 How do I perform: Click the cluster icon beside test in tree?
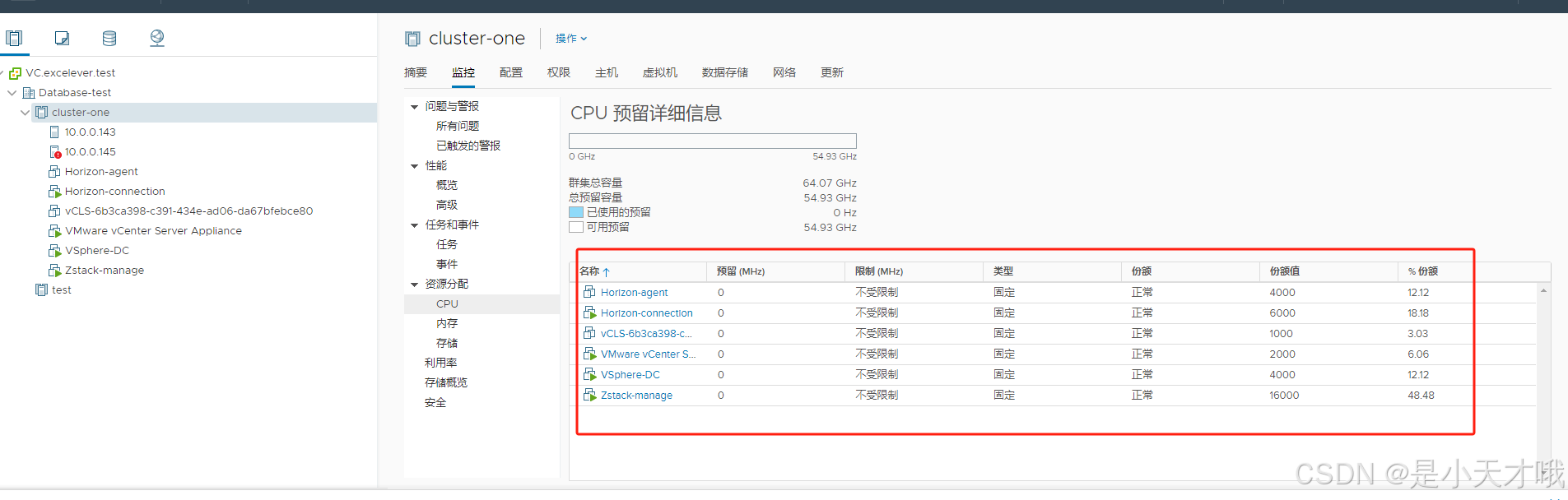[42, 290]
